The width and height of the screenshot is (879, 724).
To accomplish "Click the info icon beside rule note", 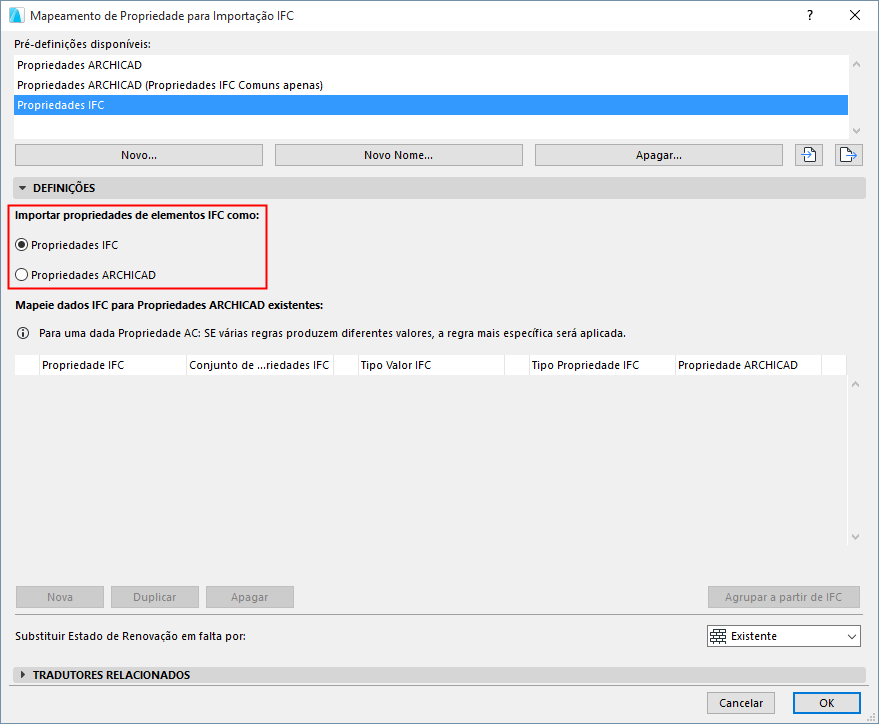I will pyautogui.click(x=23, y=333).
